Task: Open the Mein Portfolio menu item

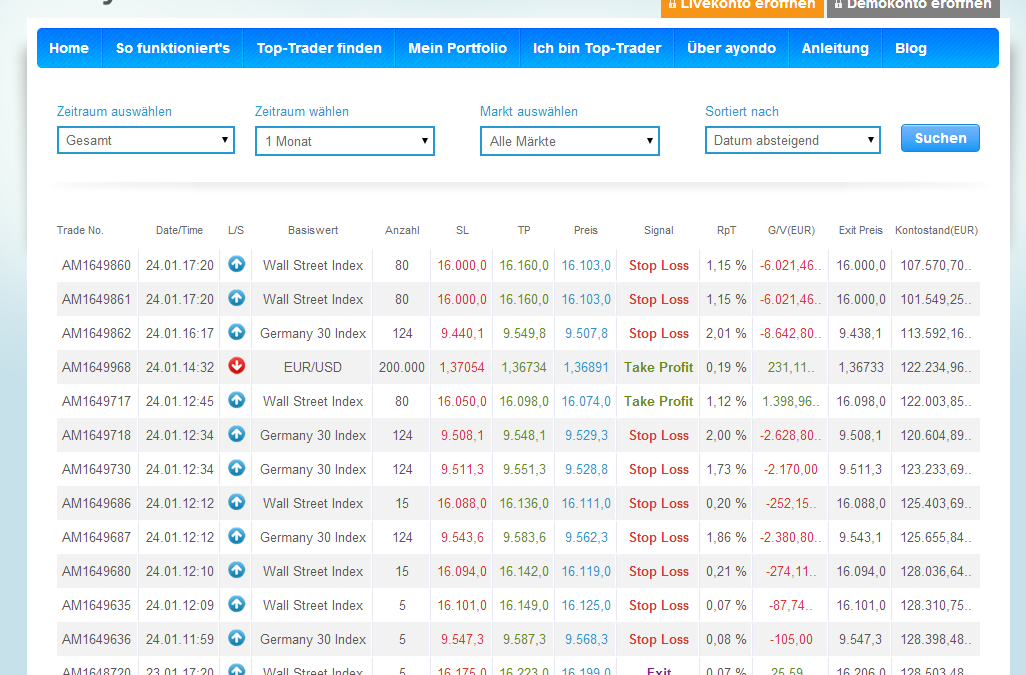Action: (x=457, y=48)
